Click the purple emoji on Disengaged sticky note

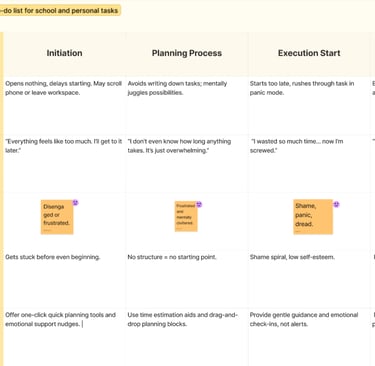[x=76, y=202]
